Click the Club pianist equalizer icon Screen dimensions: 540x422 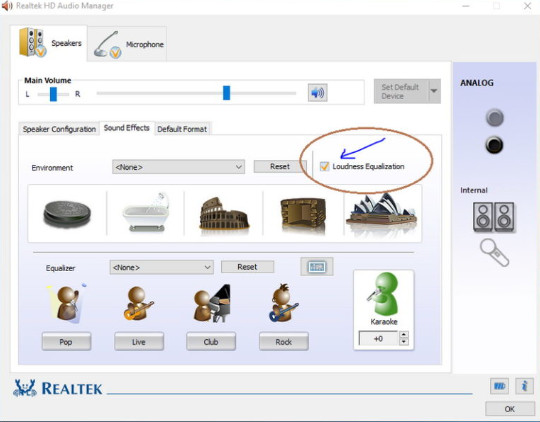click(x=211, y=303)
